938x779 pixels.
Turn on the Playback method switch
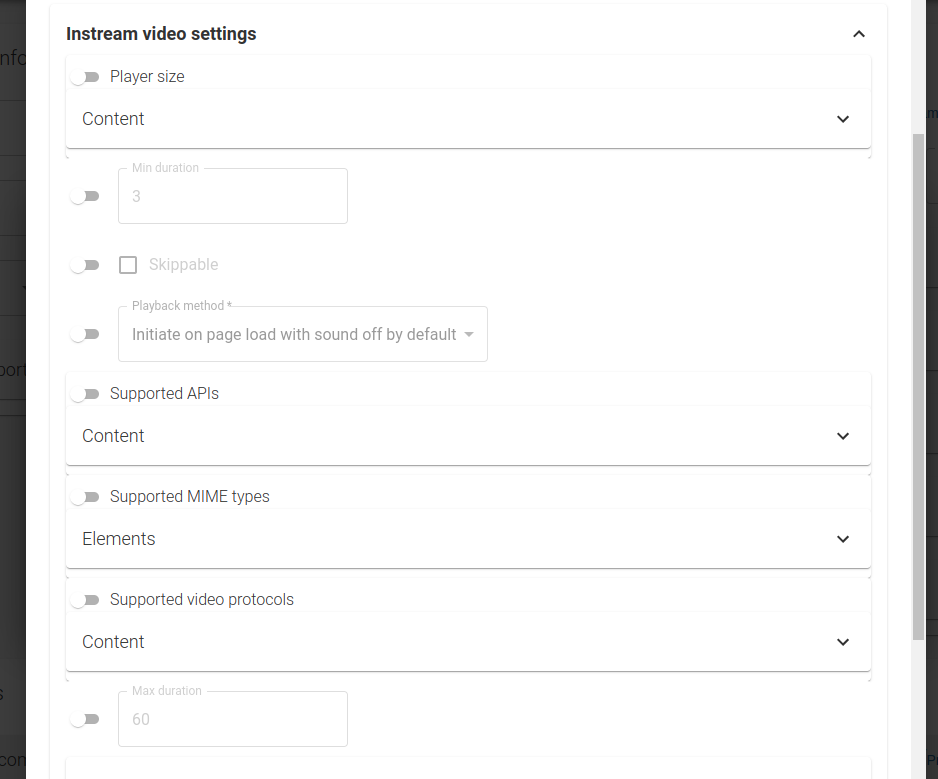[85, 334]
